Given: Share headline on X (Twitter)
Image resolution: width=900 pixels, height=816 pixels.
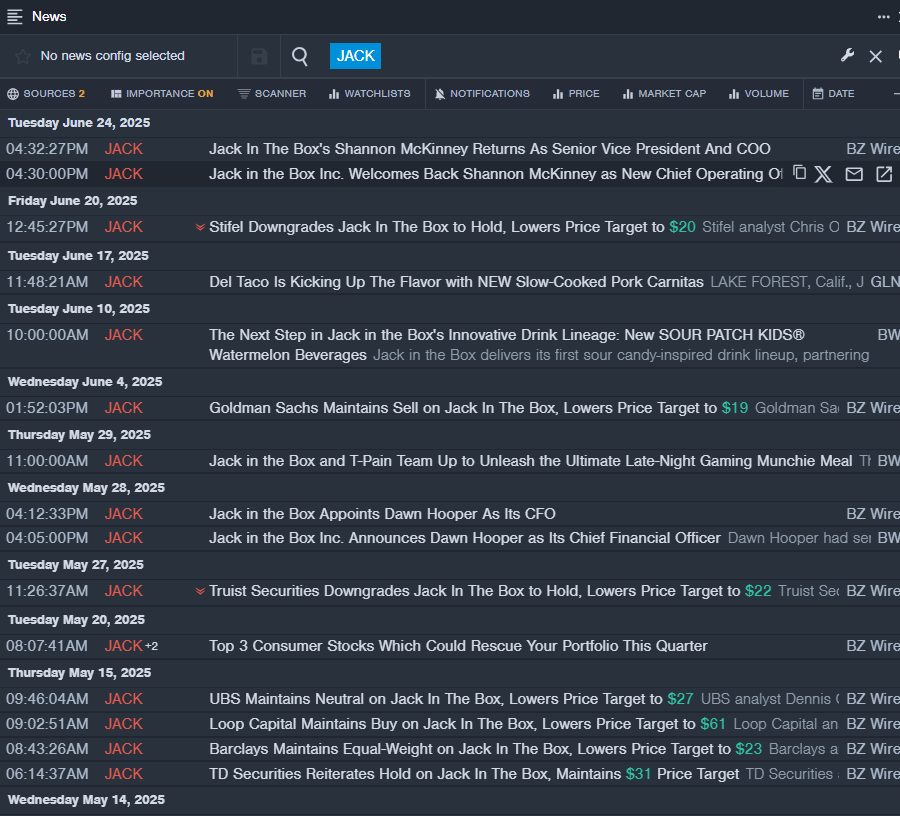Looking at the screenshot, I should [824, 174].
